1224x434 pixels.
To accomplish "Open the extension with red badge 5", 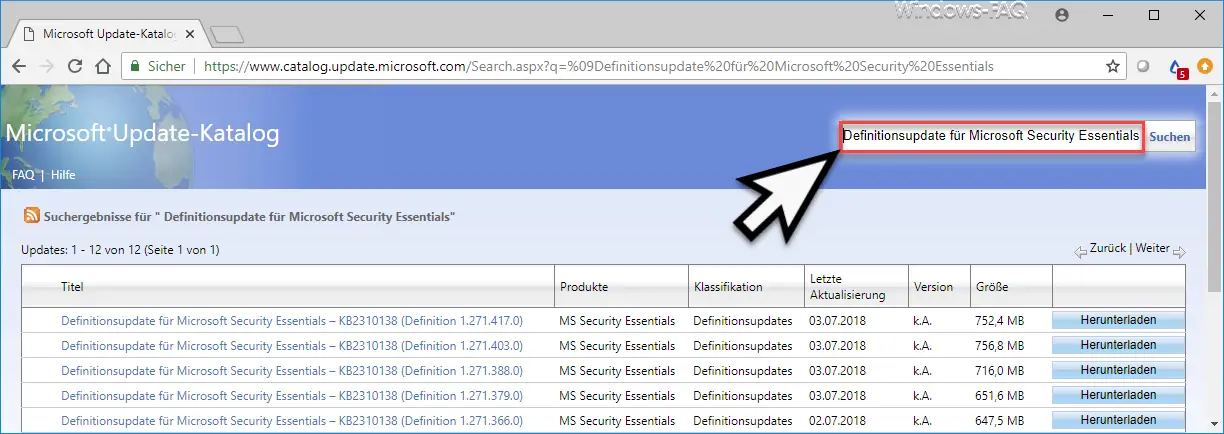I will tap(1176, 67).
